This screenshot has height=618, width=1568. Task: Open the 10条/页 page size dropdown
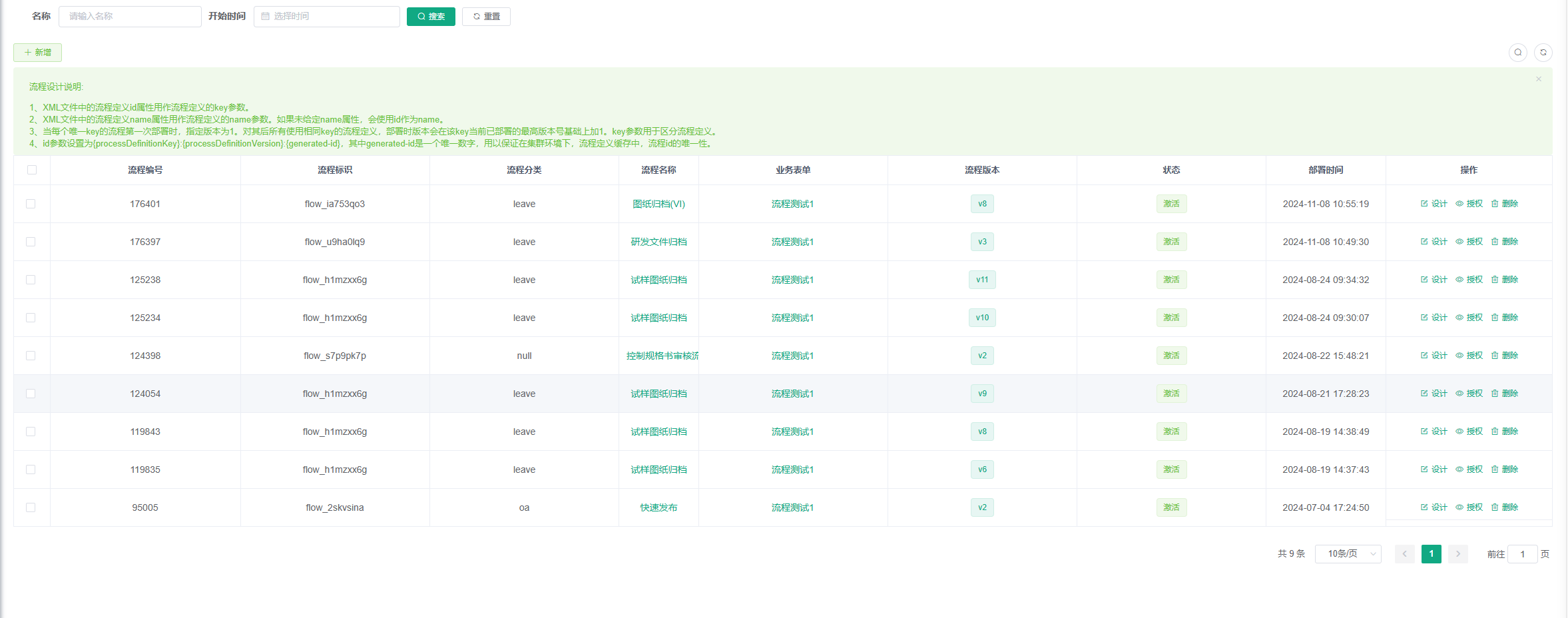1348,554
